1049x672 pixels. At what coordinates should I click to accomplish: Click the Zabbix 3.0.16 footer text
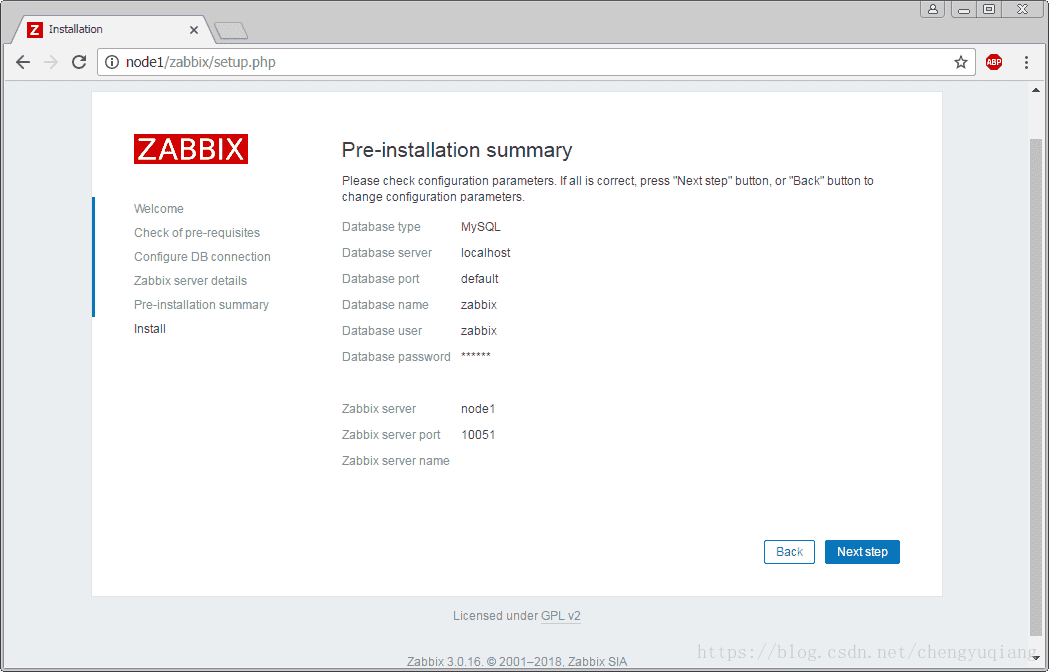pyautogui.click(x=517, y=662)
